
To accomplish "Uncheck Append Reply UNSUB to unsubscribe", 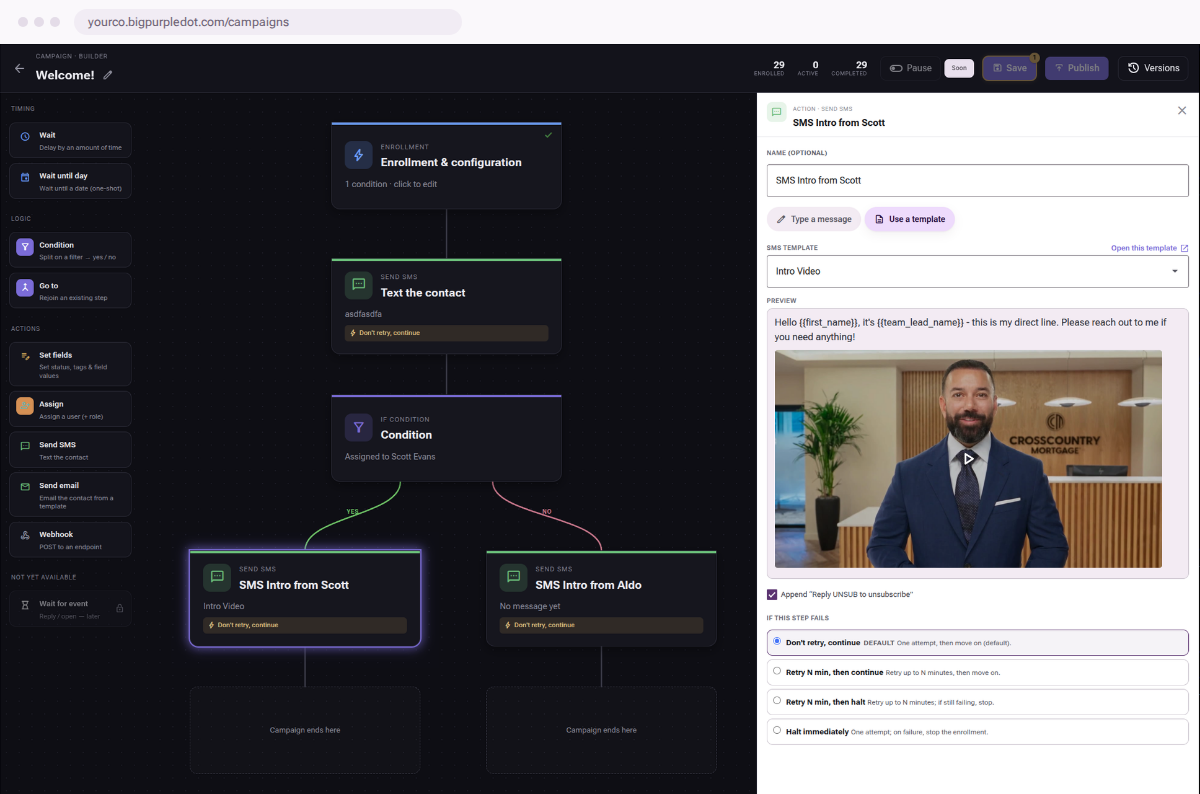I will coord(772,594).
